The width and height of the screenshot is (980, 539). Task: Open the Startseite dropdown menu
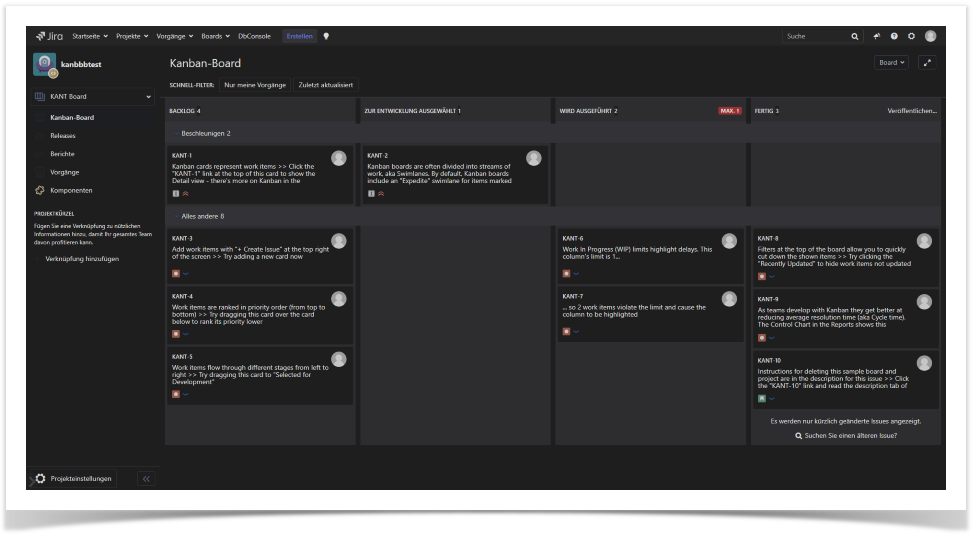coord(90,36)
